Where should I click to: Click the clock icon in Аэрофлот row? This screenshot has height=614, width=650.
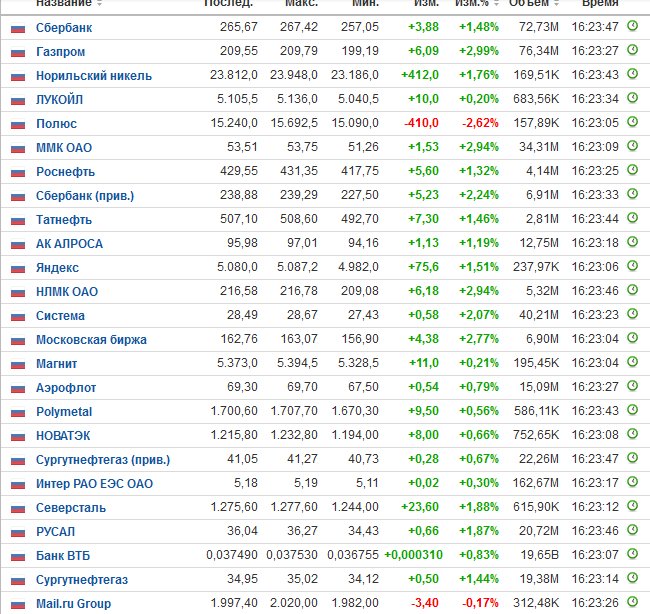tap(632, 386)
